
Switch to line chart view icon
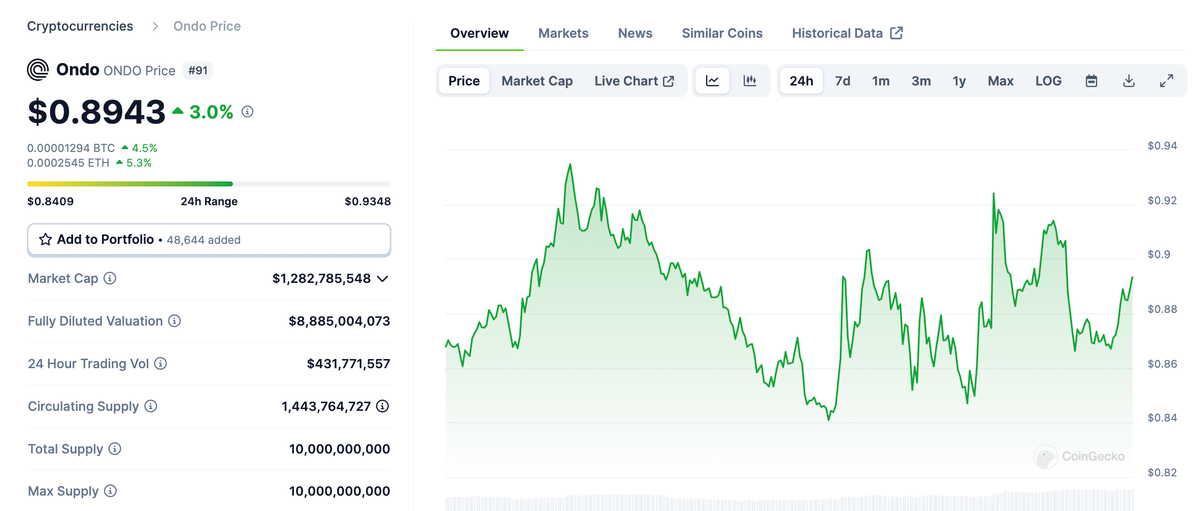click(x=712, y=81)
